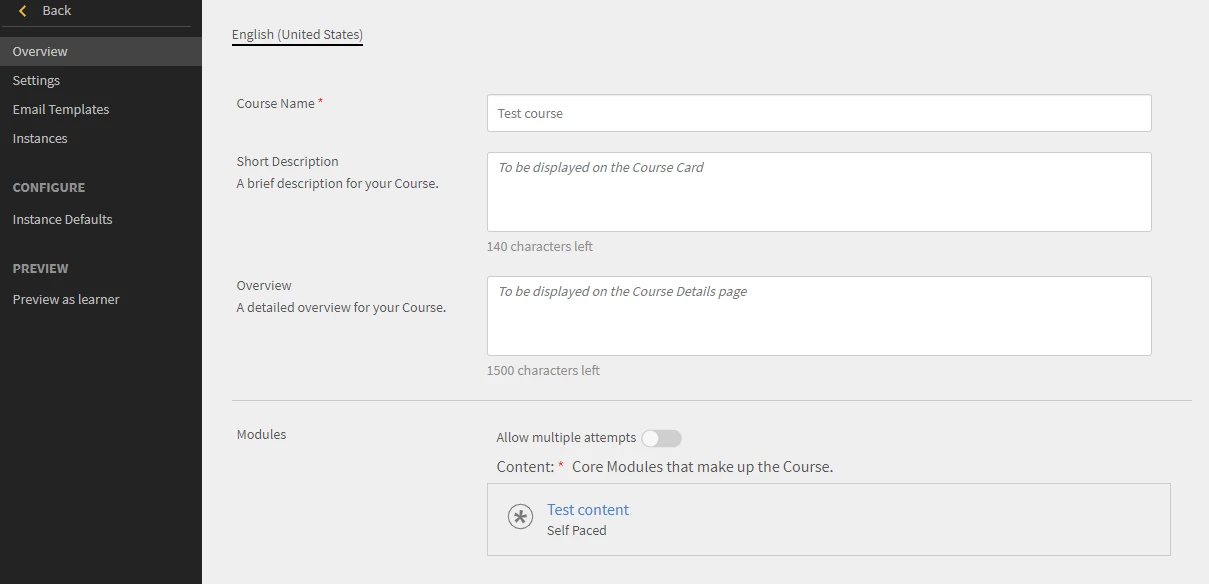Click the Short Description field label
Image resolution: width=1209 pixels, height=584 pixels.
click(x=287, y=162)
